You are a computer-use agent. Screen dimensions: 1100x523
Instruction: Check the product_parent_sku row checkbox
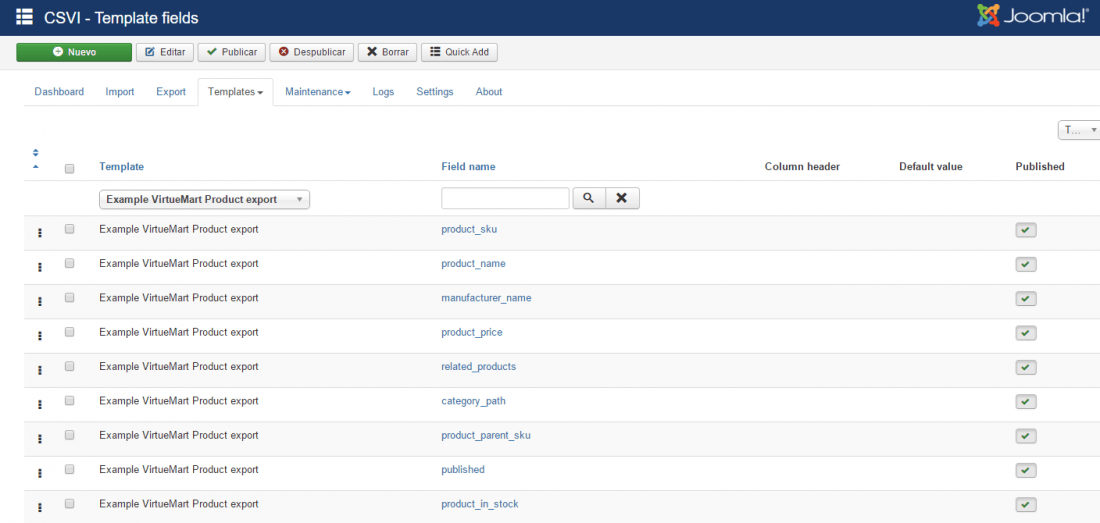(x=69, y=435)
